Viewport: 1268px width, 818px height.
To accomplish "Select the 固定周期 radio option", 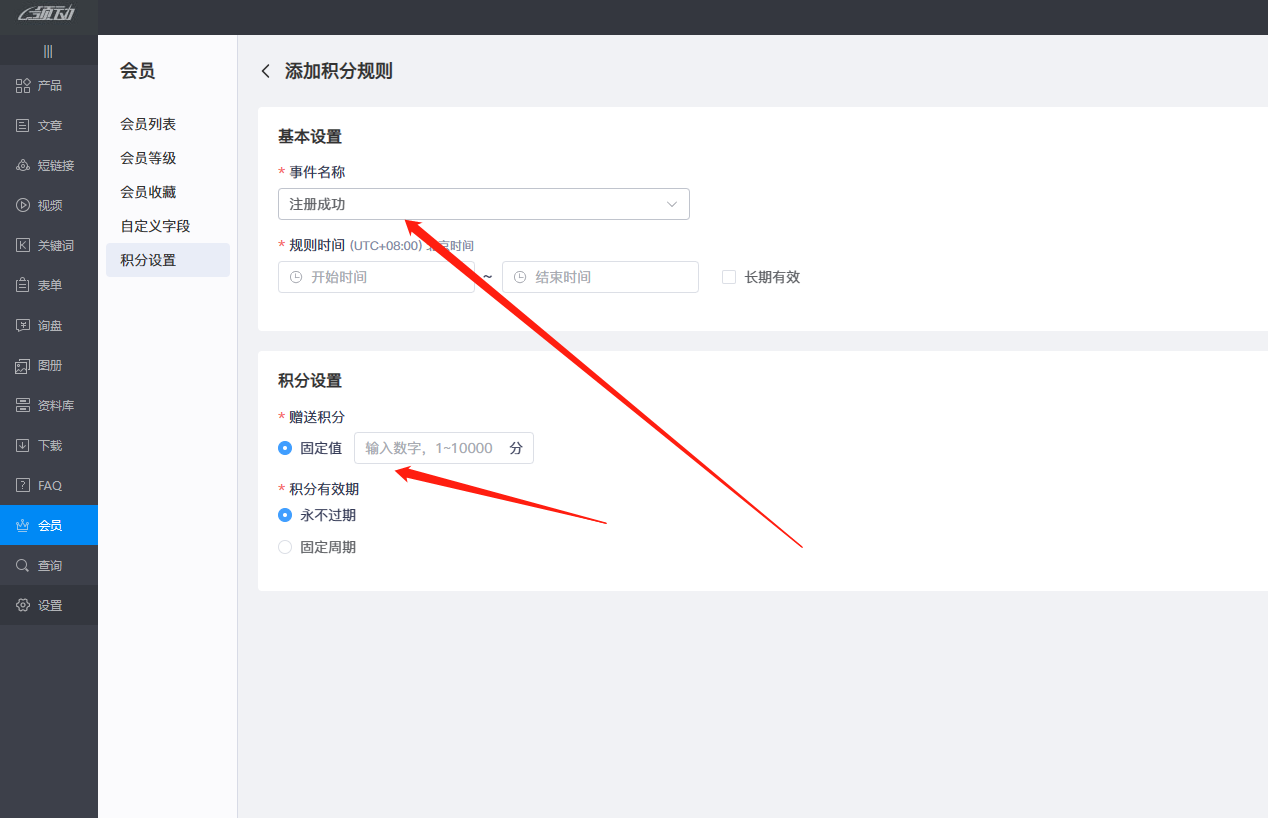I will pos(285,547).
